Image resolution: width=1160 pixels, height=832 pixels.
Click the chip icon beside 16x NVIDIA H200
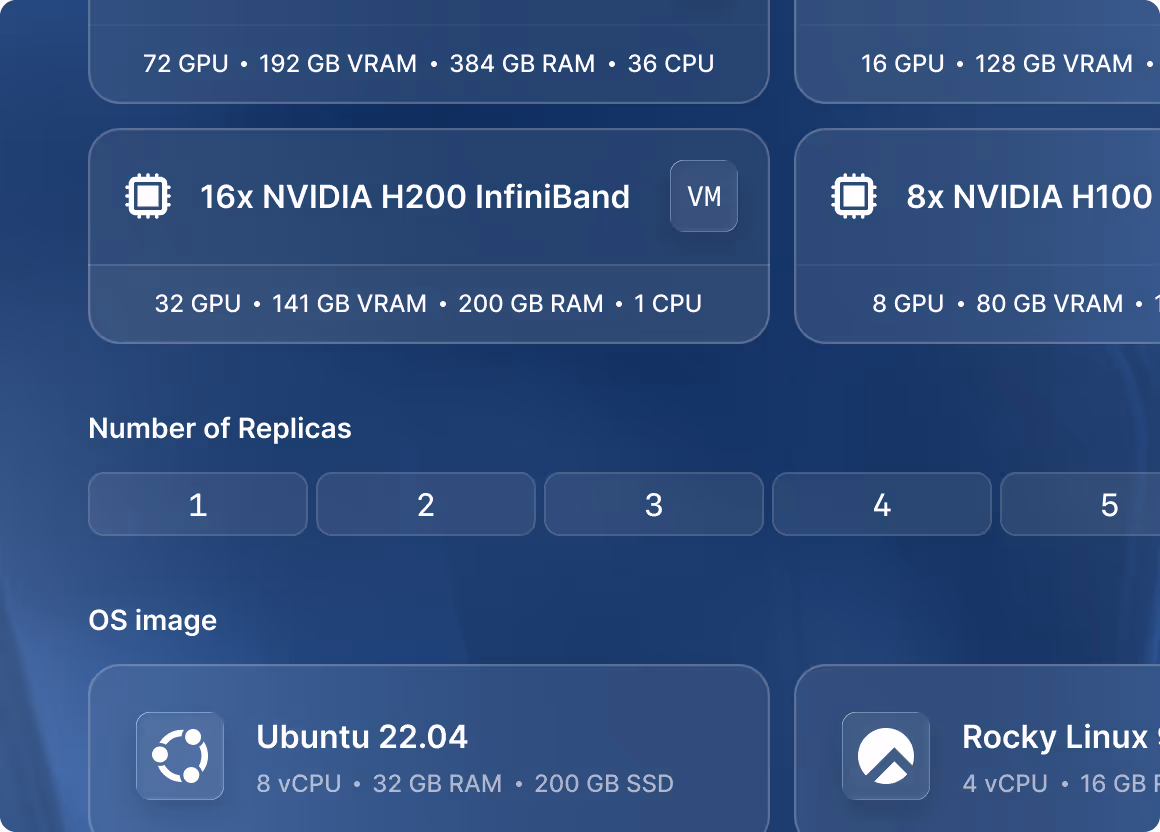pos(148,196)
